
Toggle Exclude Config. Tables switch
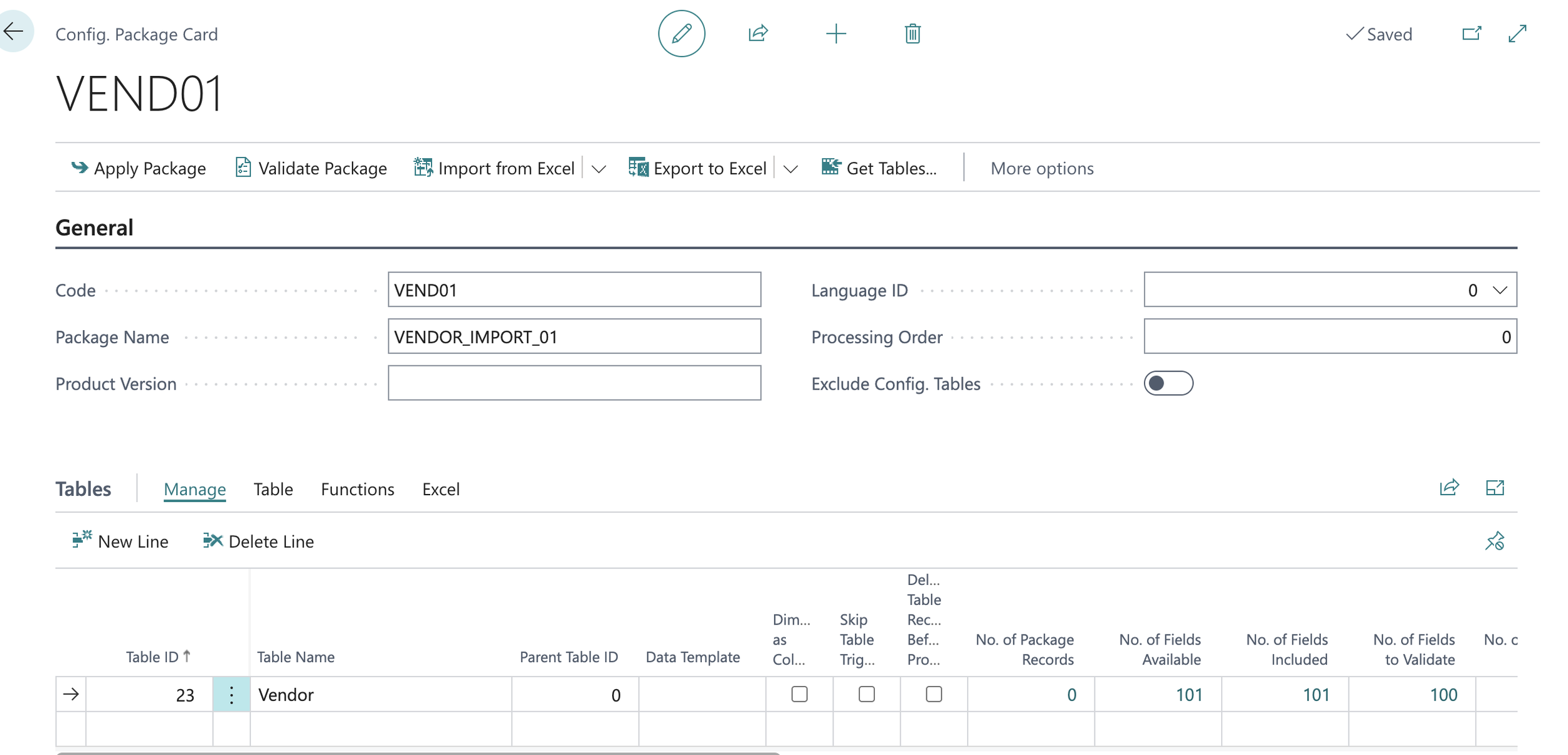1168,383
